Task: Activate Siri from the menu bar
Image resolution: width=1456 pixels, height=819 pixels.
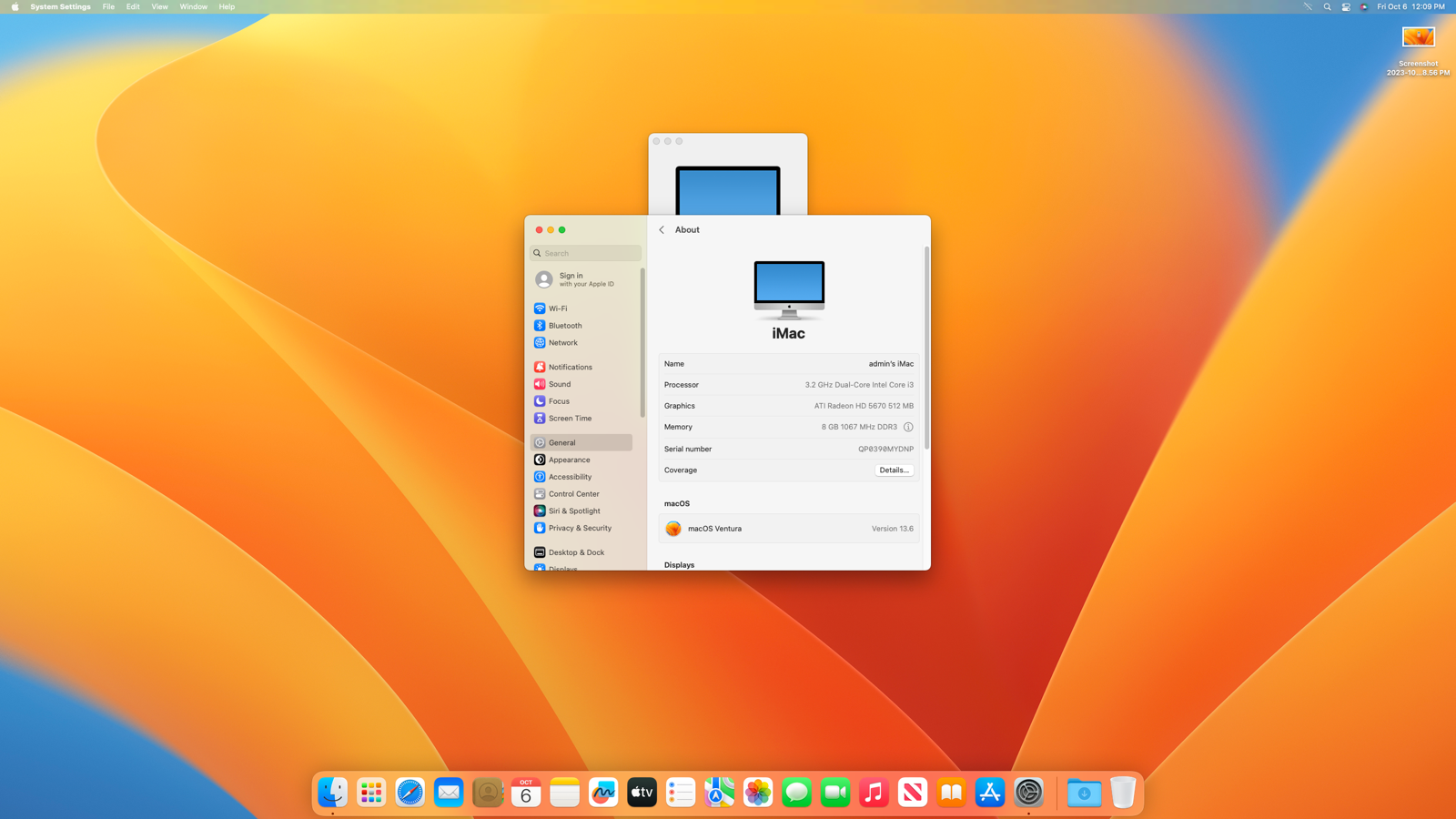Action: click(1364, 6)
